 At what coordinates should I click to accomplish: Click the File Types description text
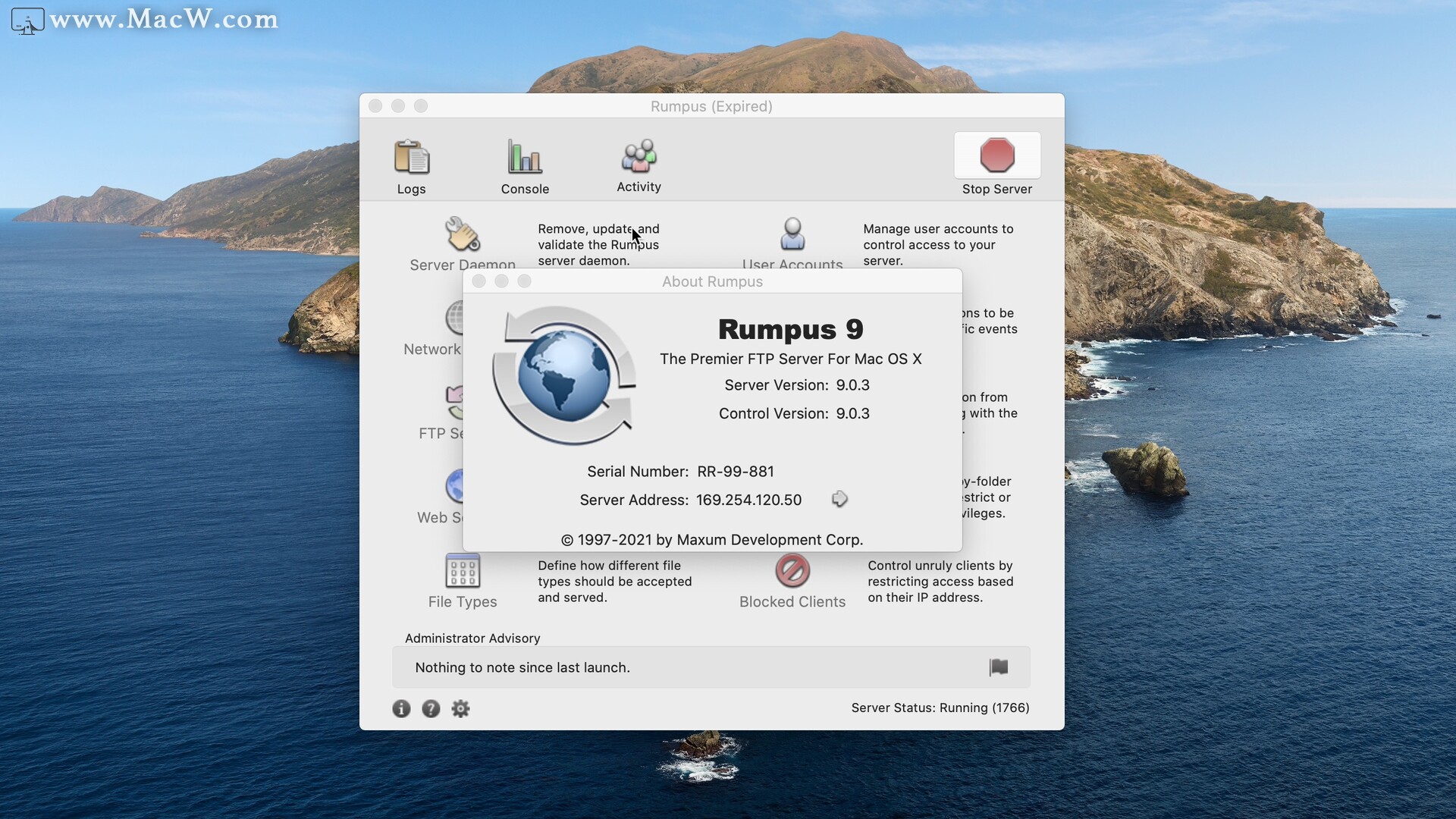point(615,581)
